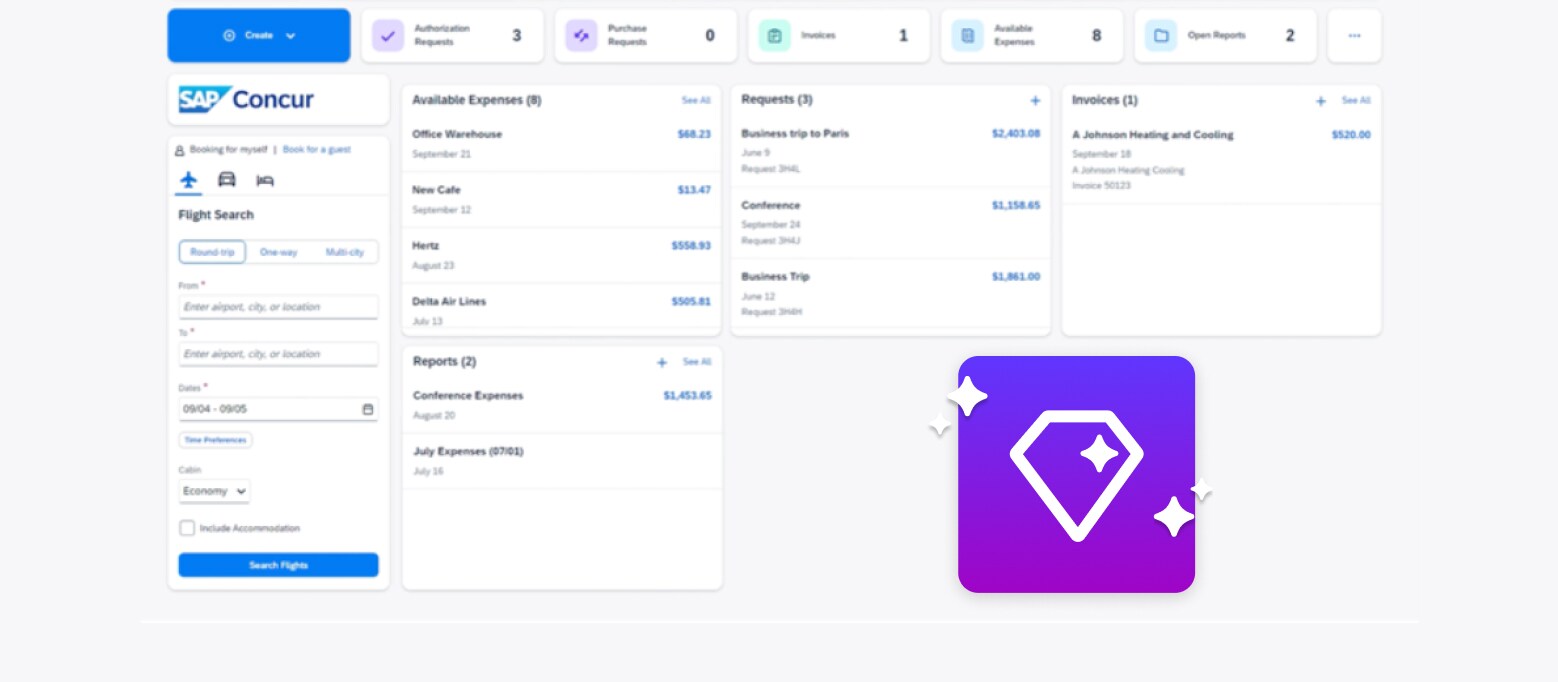The image size is (1558, 682).
Task: Click the purple diamond sparkle icon
Action: coord(1076,474)
